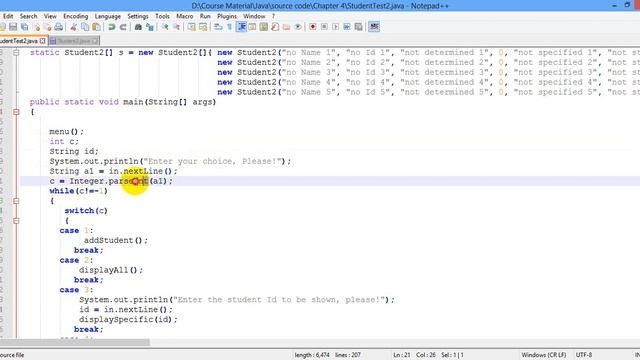Open the Document Map icon

click(264, 27)
